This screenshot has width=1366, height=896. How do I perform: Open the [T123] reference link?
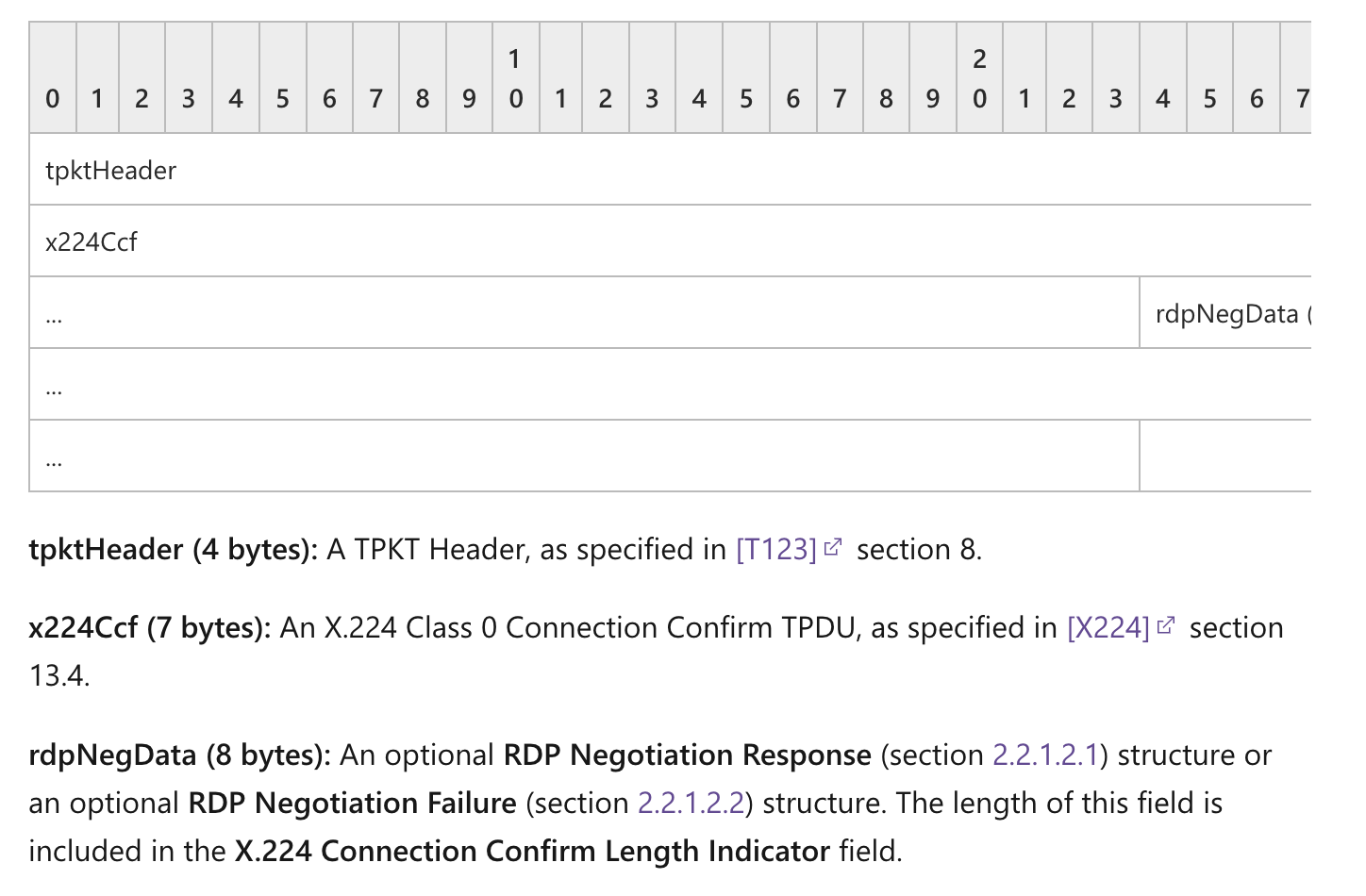coord(775,549)
